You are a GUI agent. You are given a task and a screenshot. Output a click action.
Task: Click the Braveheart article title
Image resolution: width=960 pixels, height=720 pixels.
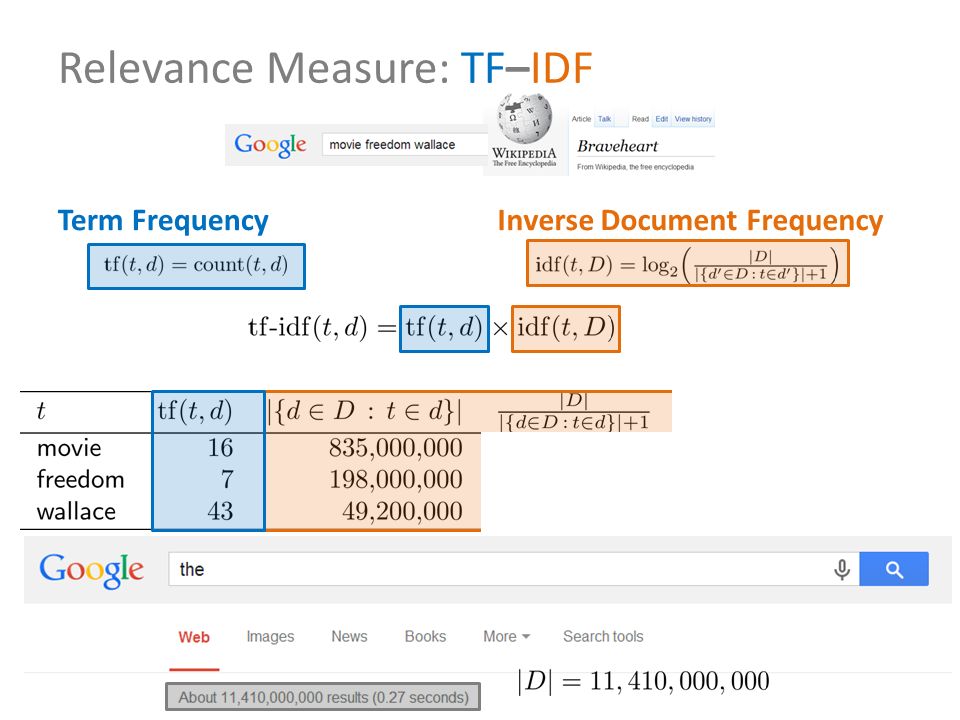pos(617,146)
